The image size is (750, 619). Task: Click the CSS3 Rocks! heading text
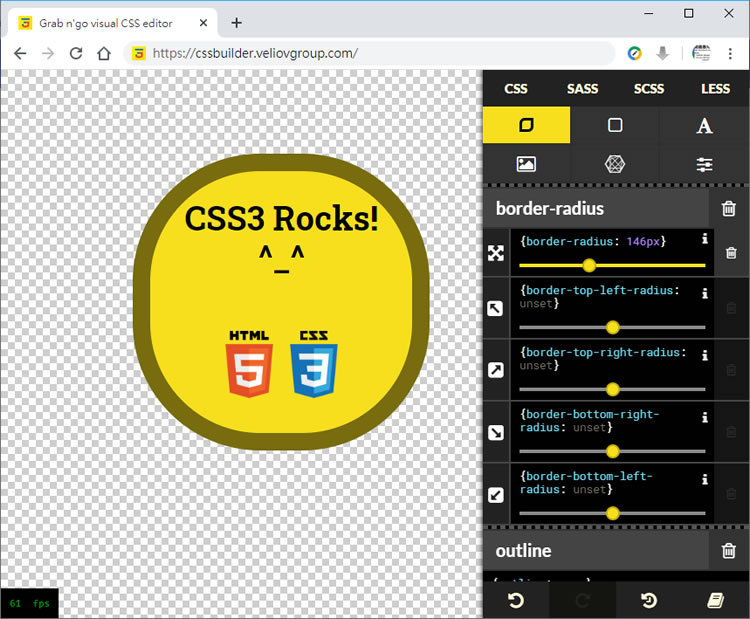click(281, 218)
